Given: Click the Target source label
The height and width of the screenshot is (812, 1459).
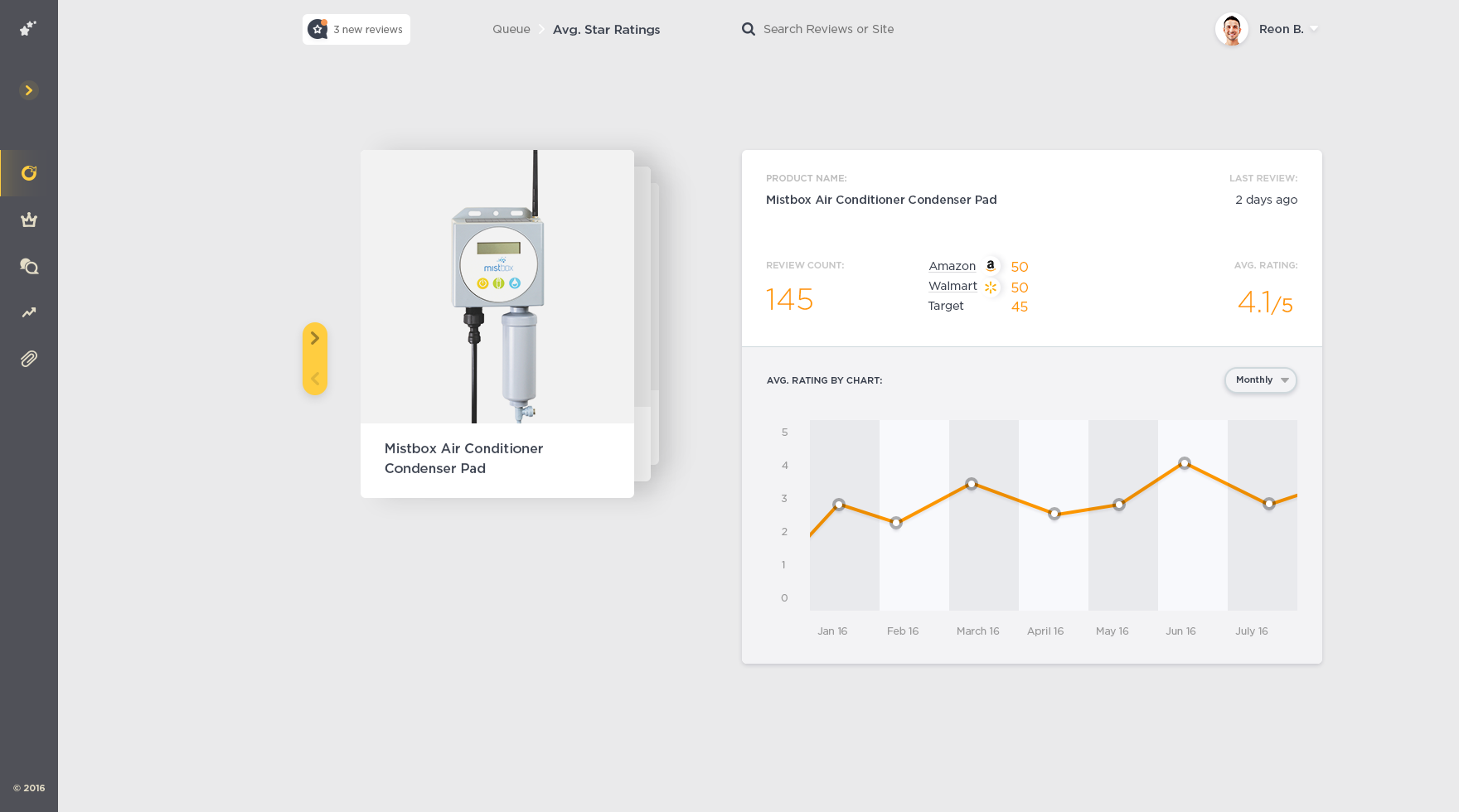Looking at the screenshot, I should pos(946,306).
